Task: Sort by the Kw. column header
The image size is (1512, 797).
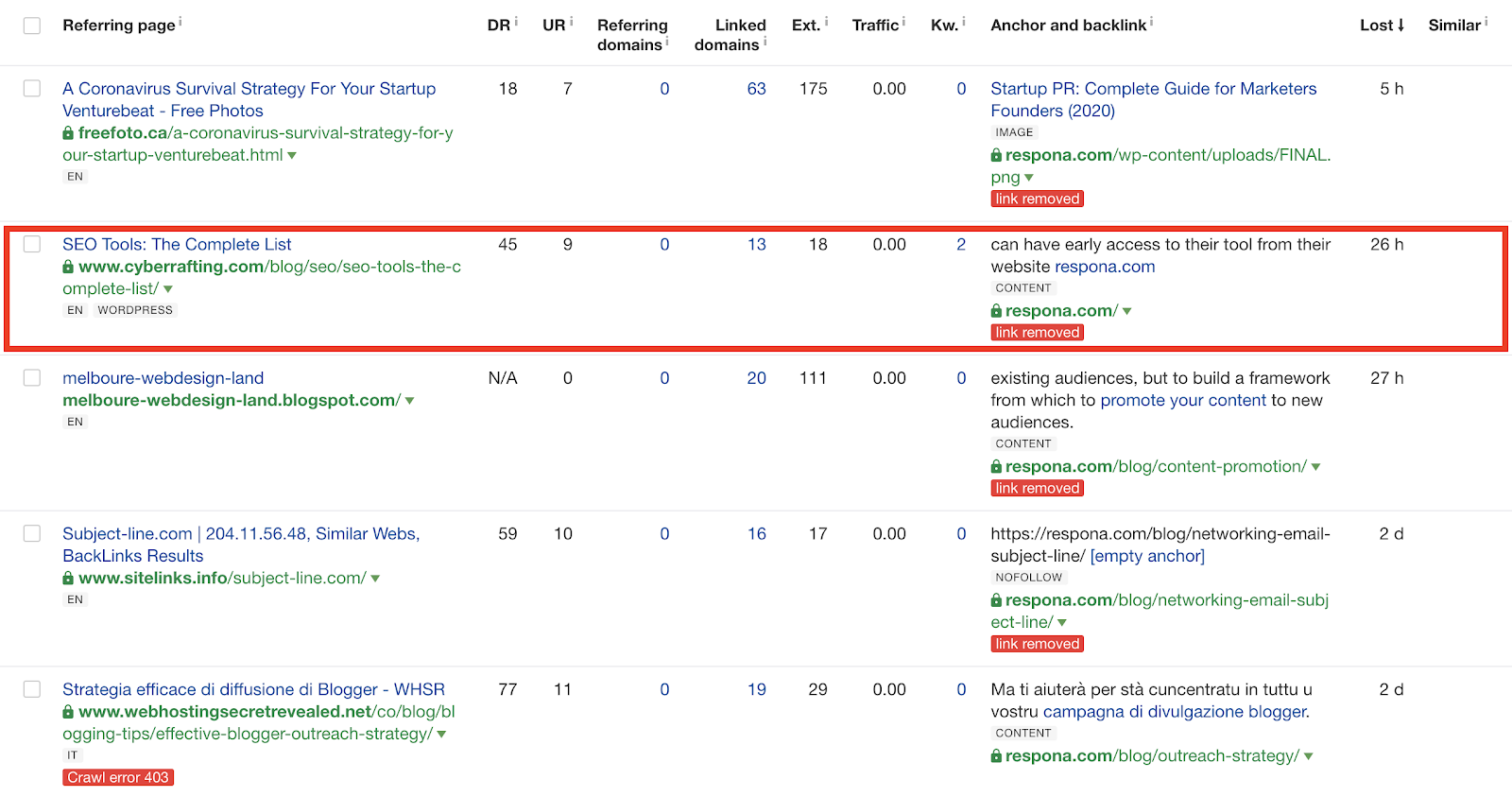Action: tap(944, 26)
